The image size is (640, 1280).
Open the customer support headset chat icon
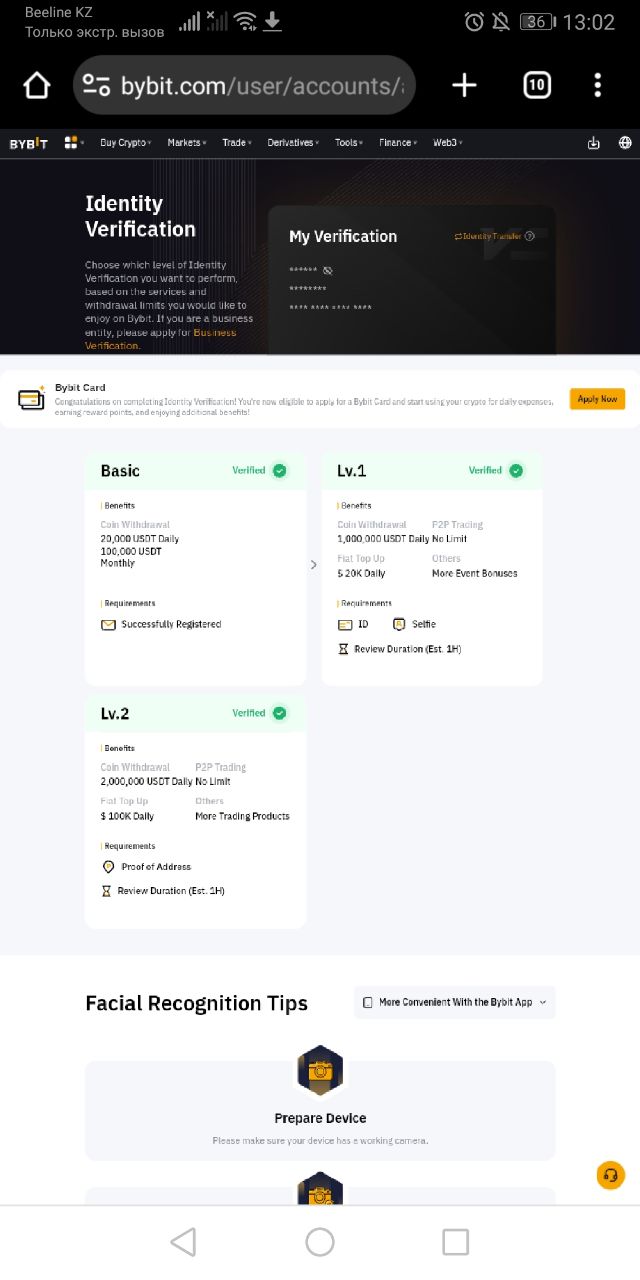(610, 1175)
